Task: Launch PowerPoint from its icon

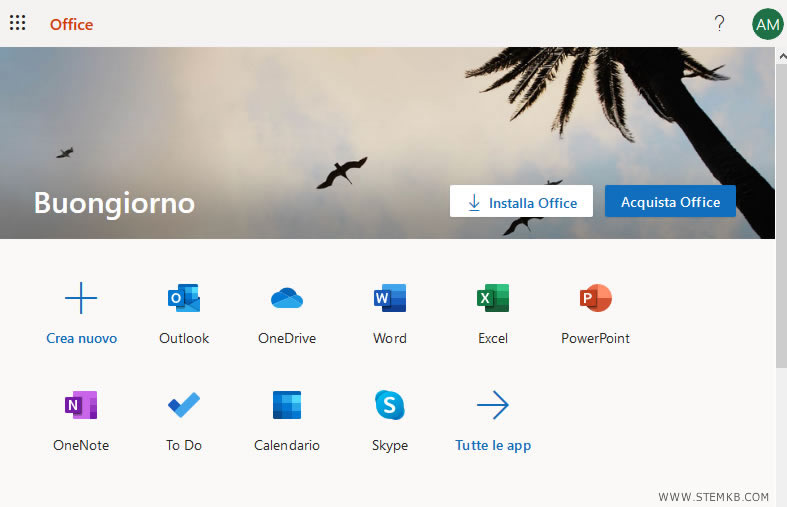Action: tap(595, 298)
